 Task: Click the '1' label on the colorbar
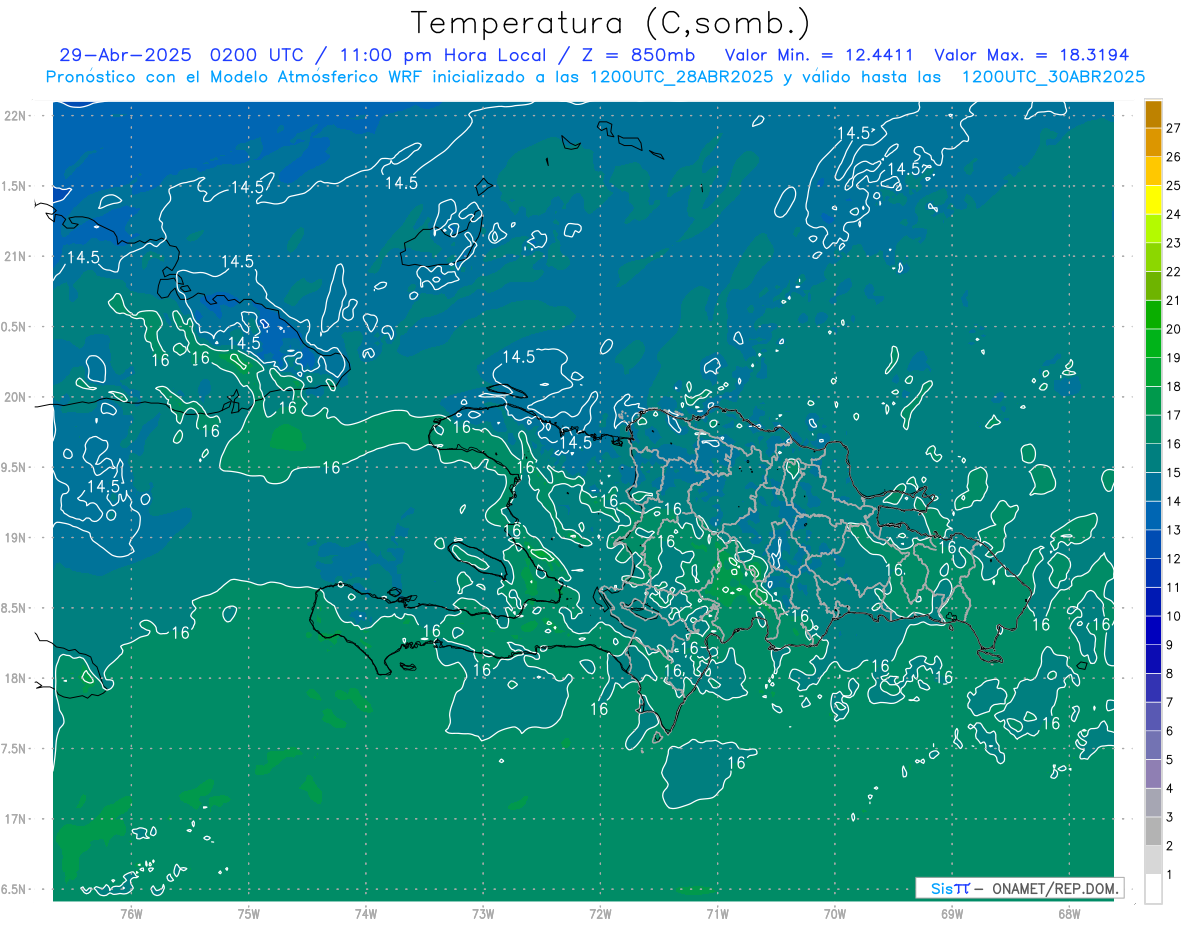tap(1170, 875)
